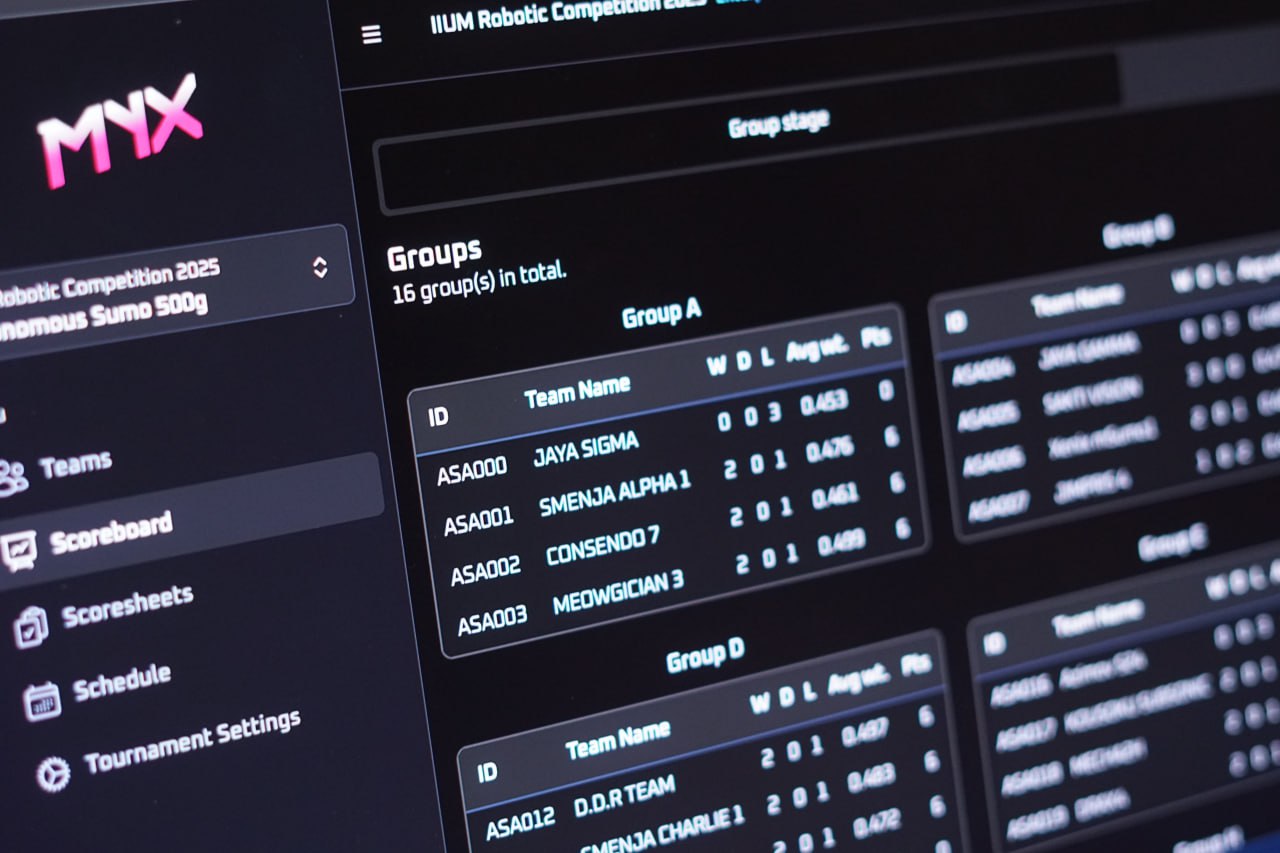Viewport: 1280px width, 853px height.
Task: Click the MYX logo
Action: [120, 131]
